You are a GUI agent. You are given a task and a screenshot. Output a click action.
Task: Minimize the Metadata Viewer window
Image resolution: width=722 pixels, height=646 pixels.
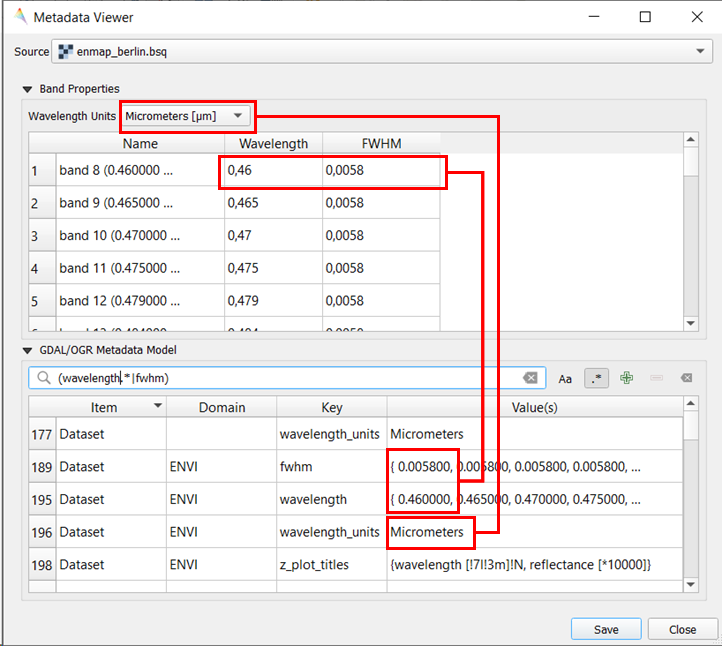(x=594, y=17)
